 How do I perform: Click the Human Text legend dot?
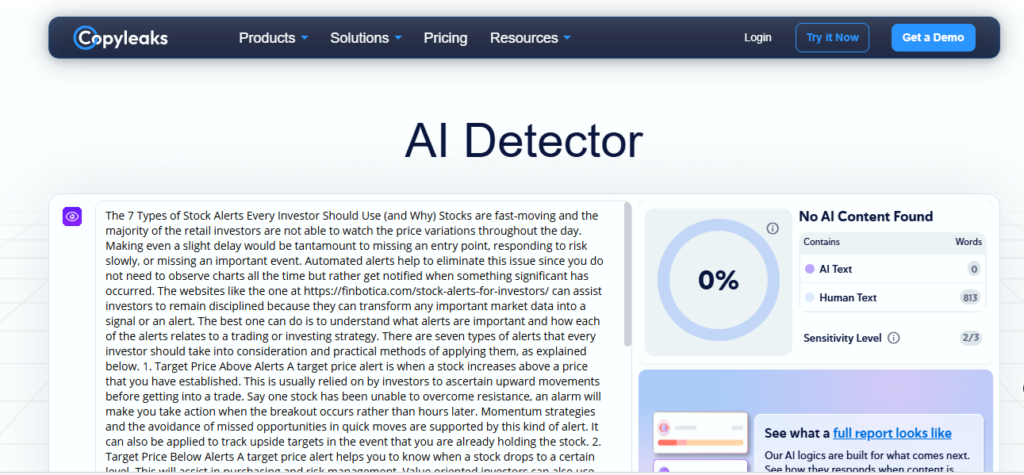pos(809,297)
